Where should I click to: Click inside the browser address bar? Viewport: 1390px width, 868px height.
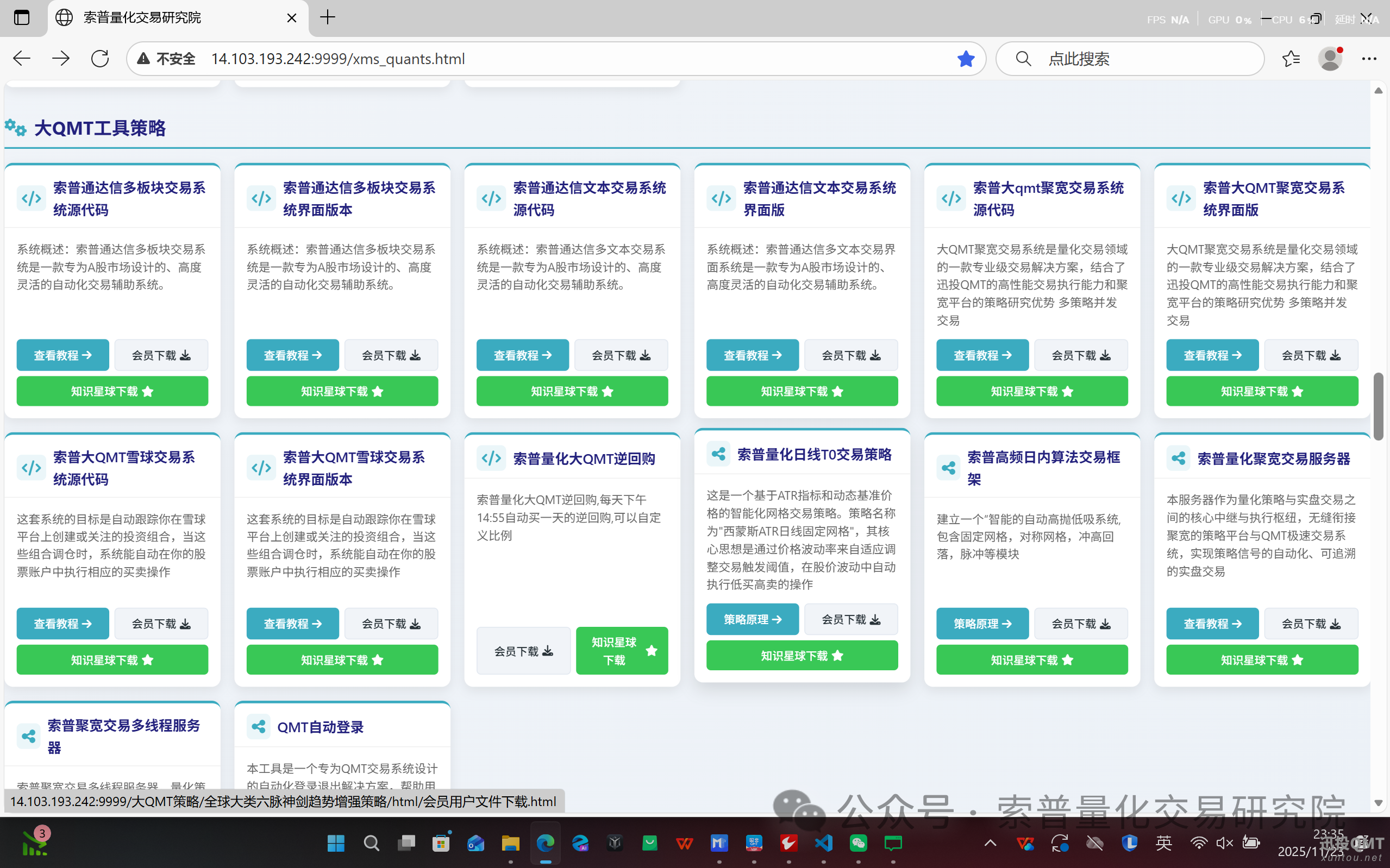(517, 58)
